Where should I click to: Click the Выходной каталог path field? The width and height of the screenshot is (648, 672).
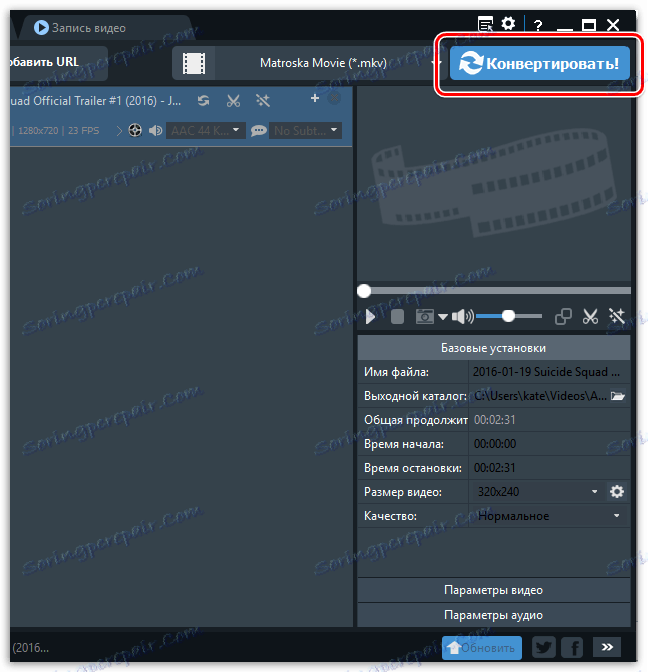pos(540,396)
